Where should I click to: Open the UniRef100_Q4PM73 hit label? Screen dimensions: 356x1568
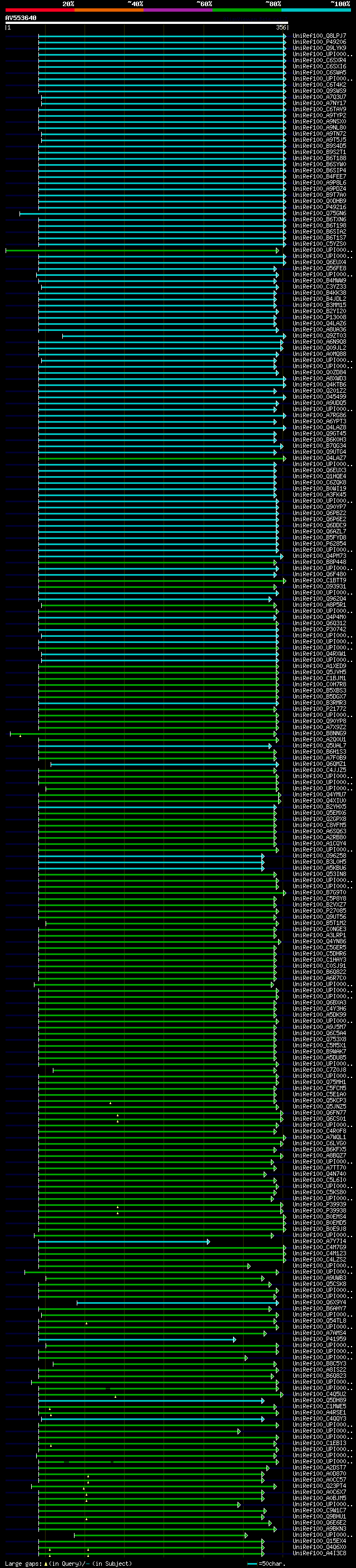(x=319, y=556)
